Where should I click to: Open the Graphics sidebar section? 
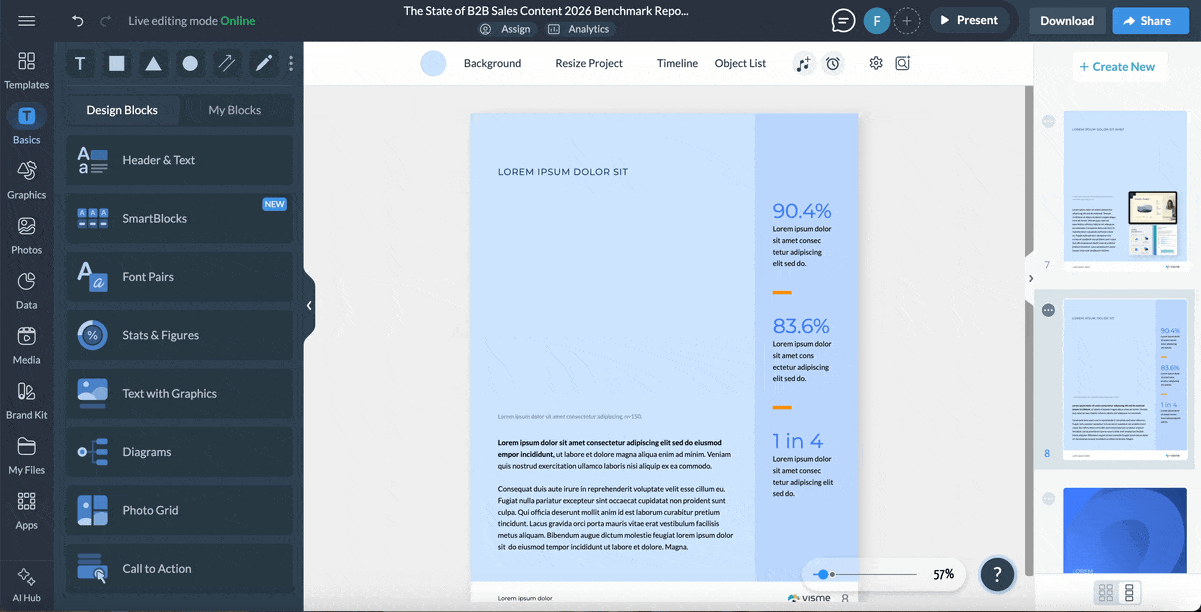click(x=27, y=180)
